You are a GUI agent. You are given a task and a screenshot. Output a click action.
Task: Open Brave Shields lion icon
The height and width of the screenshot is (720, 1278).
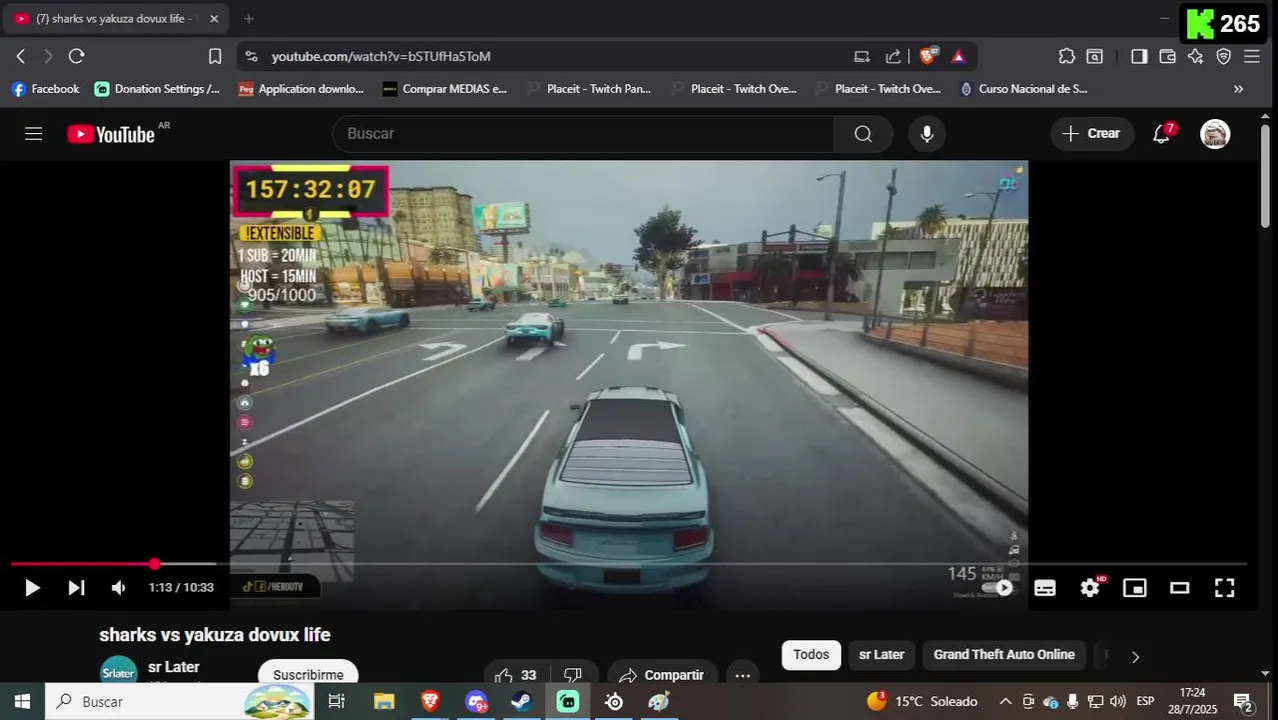tap(927, 56)
